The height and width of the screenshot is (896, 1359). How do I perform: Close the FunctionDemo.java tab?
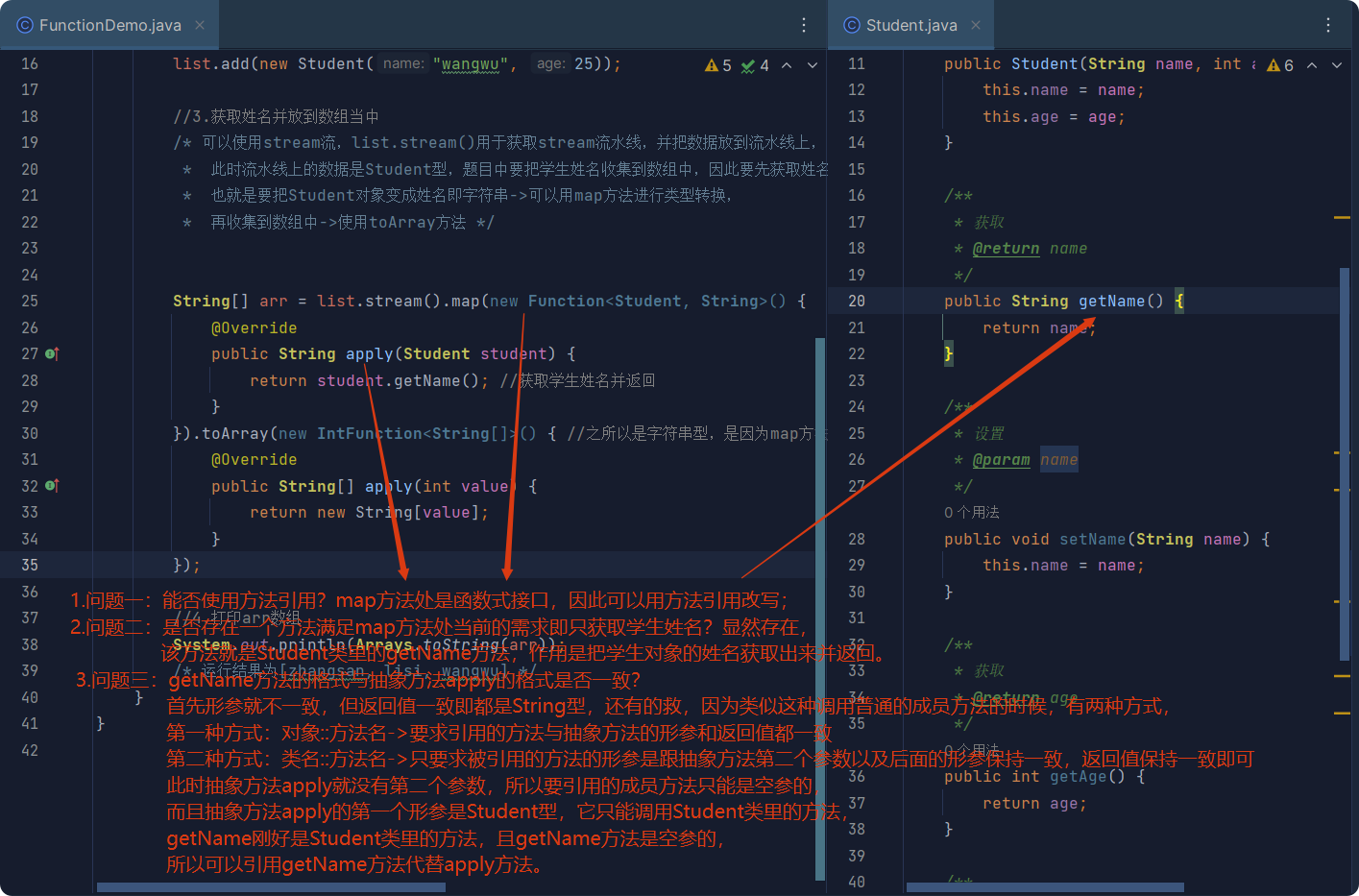click(x=200, y=25)
